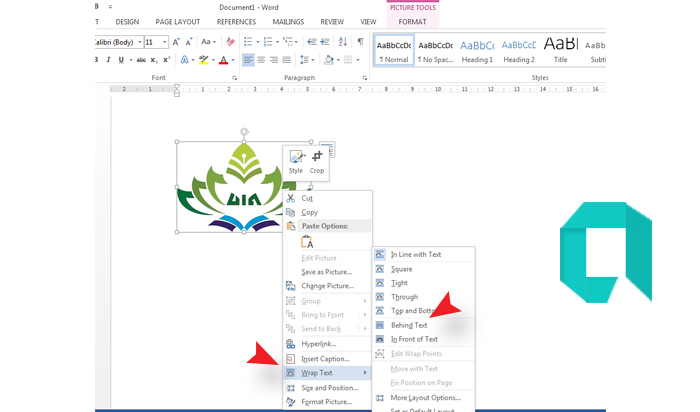
Task: Click the Keep Text Only paste icon
Action: [x=307, y=241]
